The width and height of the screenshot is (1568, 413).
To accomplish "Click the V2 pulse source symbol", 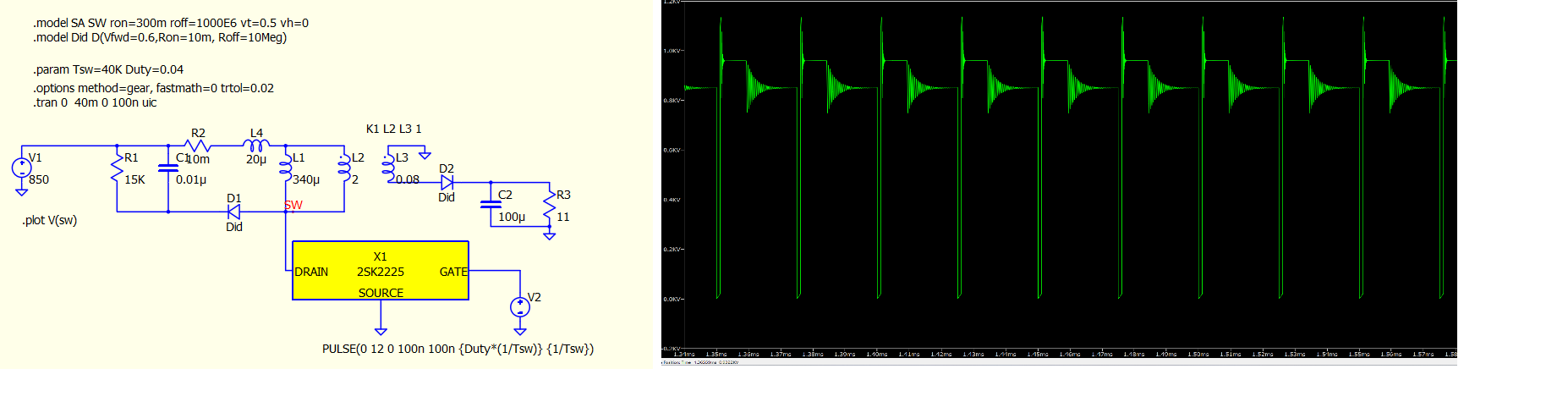I will [x=520, y=307].
